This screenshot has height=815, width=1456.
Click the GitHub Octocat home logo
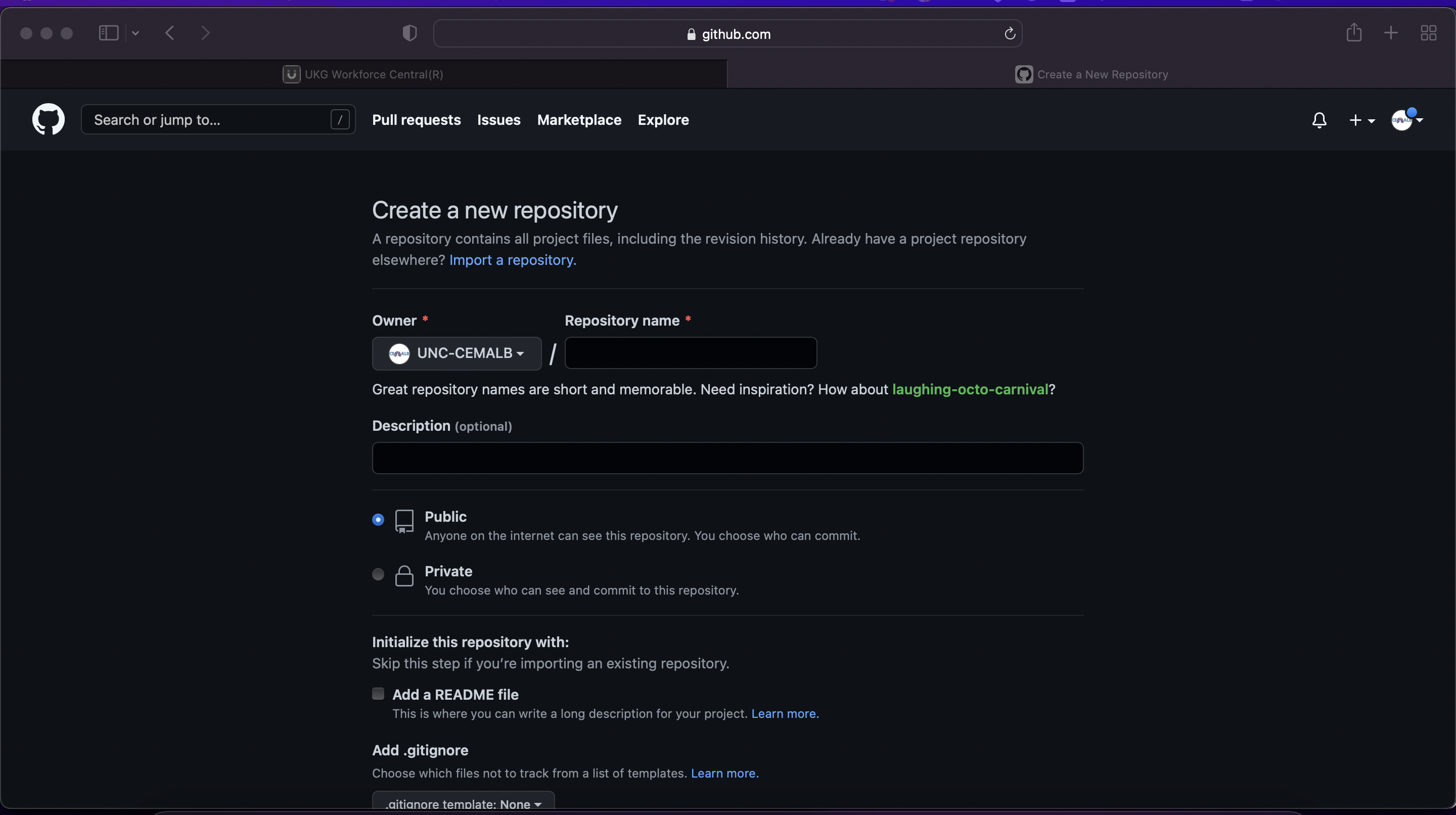pos(48,119)
